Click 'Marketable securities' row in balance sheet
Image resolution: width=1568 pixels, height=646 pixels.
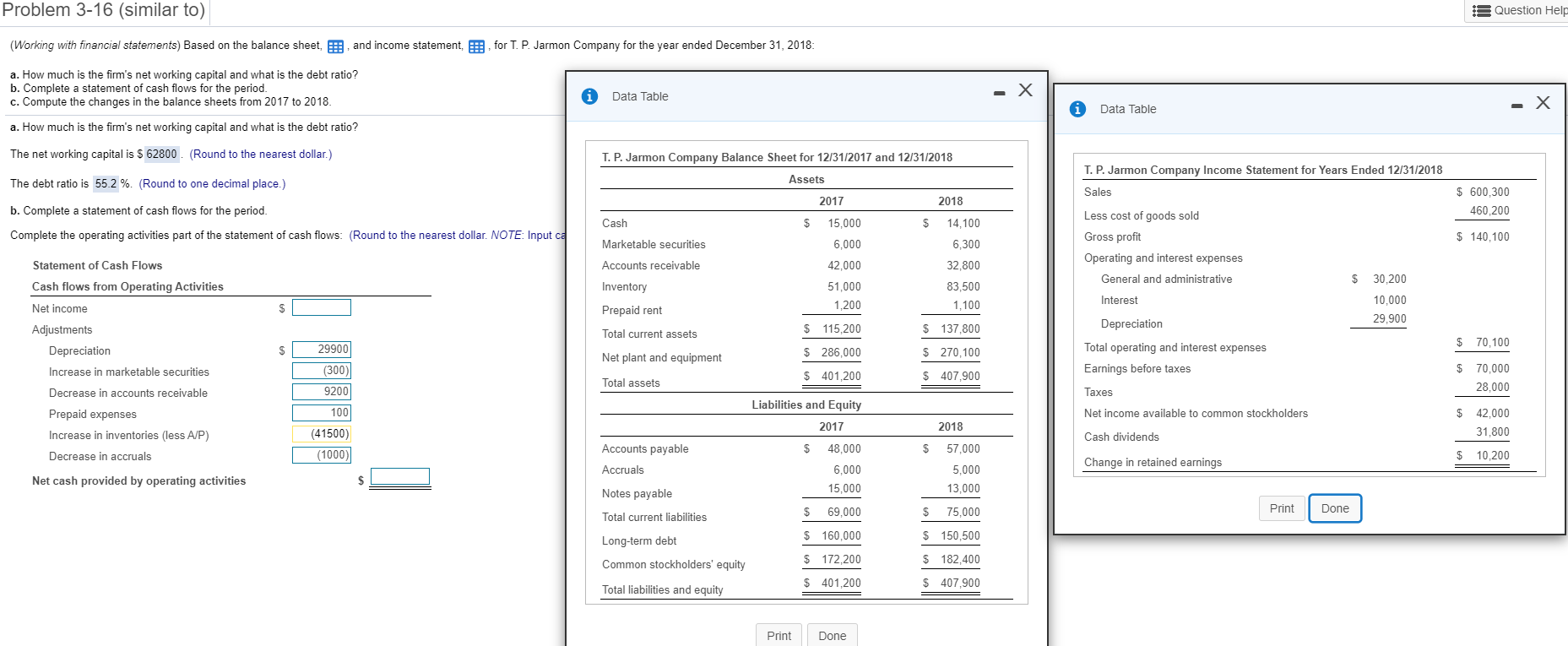pos(654,245)
